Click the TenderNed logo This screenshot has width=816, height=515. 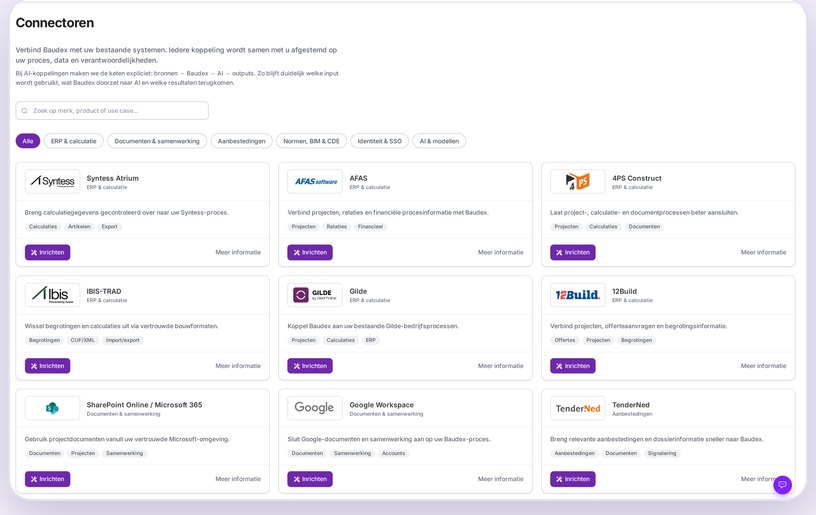[578, 408]
